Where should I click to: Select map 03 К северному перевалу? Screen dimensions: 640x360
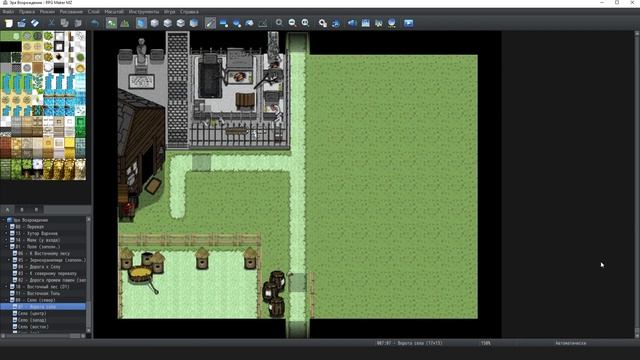pyautogui.click(x=47, y=273)
